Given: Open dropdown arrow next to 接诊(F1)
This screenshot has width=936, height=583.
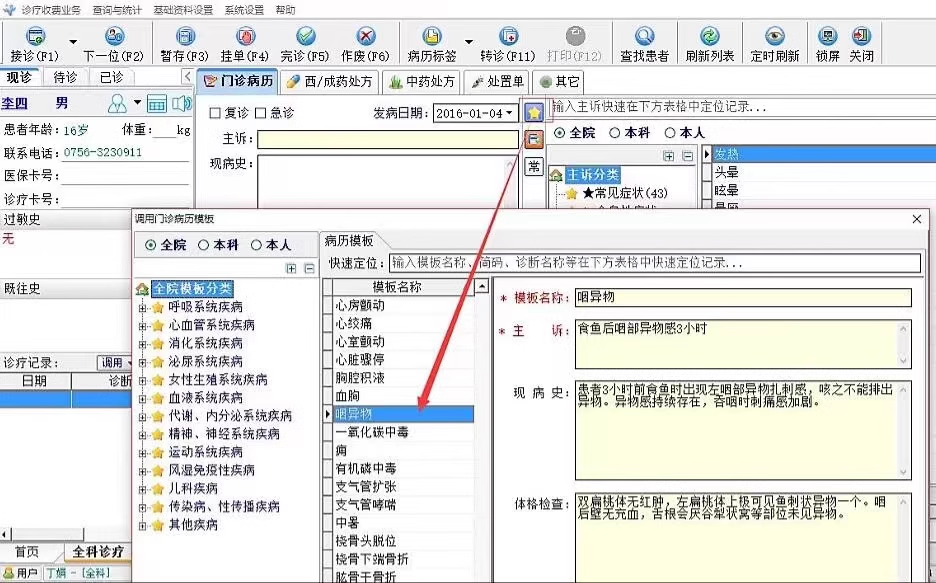Looking at the screenshot, I should pyautogui.click(x=73, y=42).
